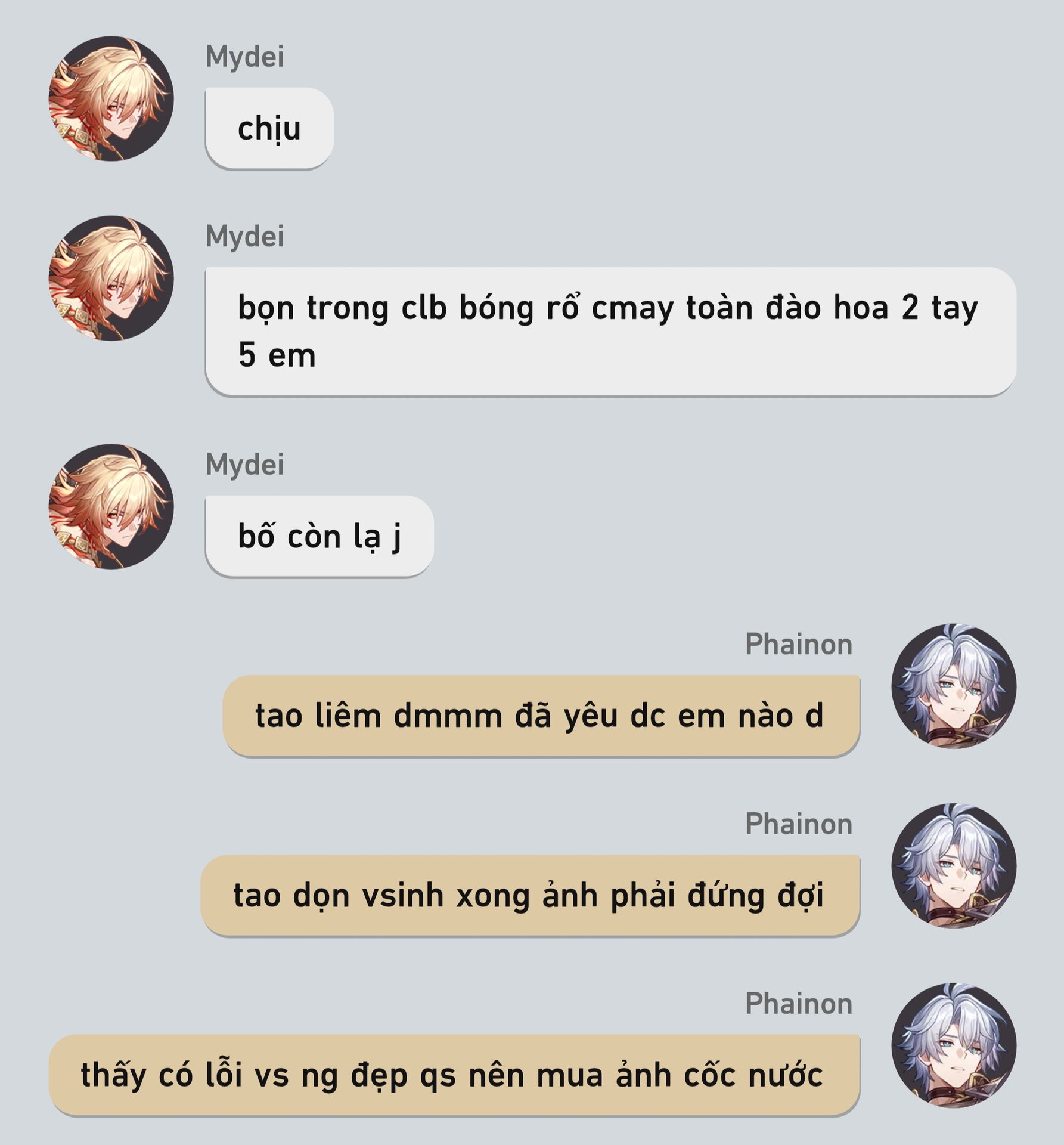Click the Phainon name above 'thấy có lỗi'
The width and height of the screenshot is (1064, 1145).
(799, 1004)
